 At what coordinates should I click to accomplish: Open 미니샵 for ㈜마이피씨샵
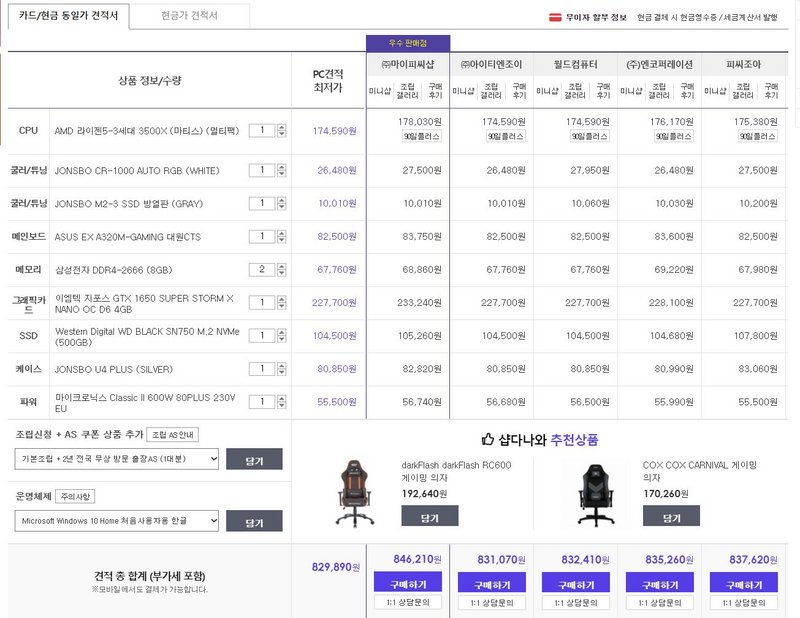[x=380, y=91]
